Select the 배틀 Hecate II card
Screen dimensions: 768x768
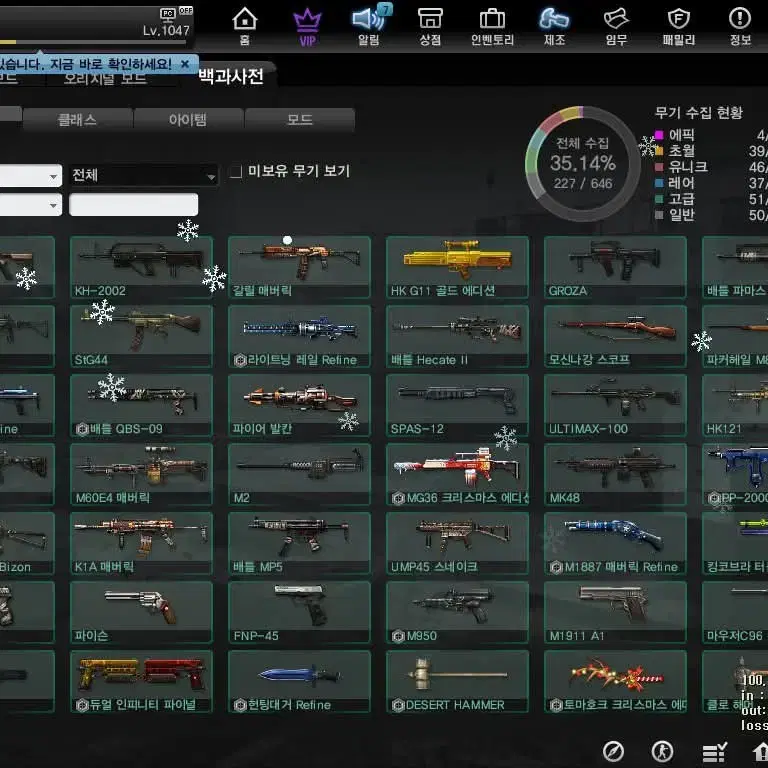pos(457,336)
